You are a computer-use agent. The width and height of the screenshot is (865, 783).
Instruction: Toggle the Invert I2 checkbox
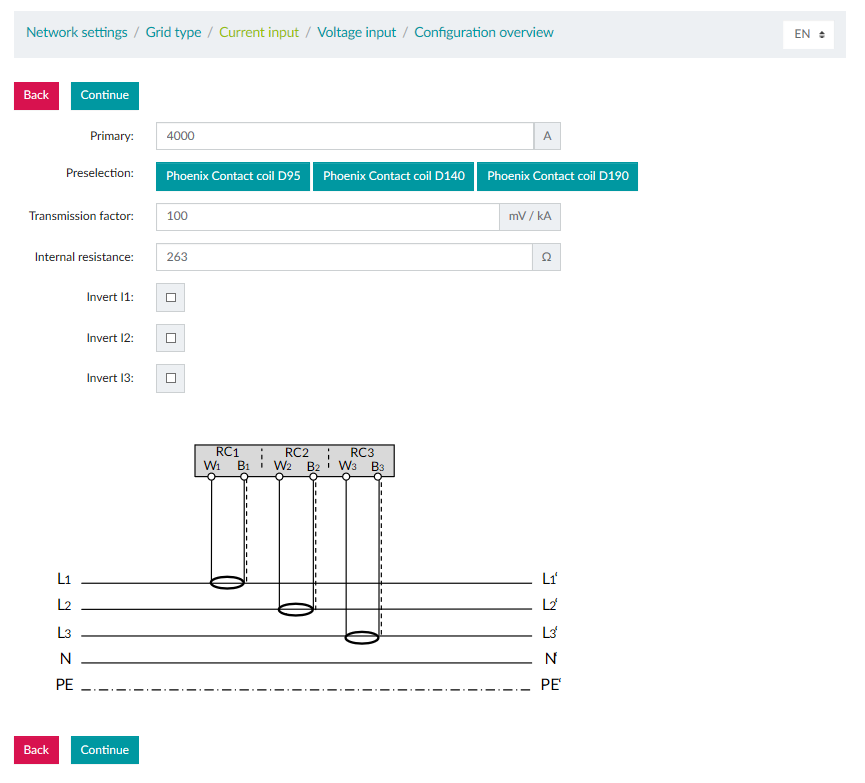pyautogui.click(x=170, y=337)
